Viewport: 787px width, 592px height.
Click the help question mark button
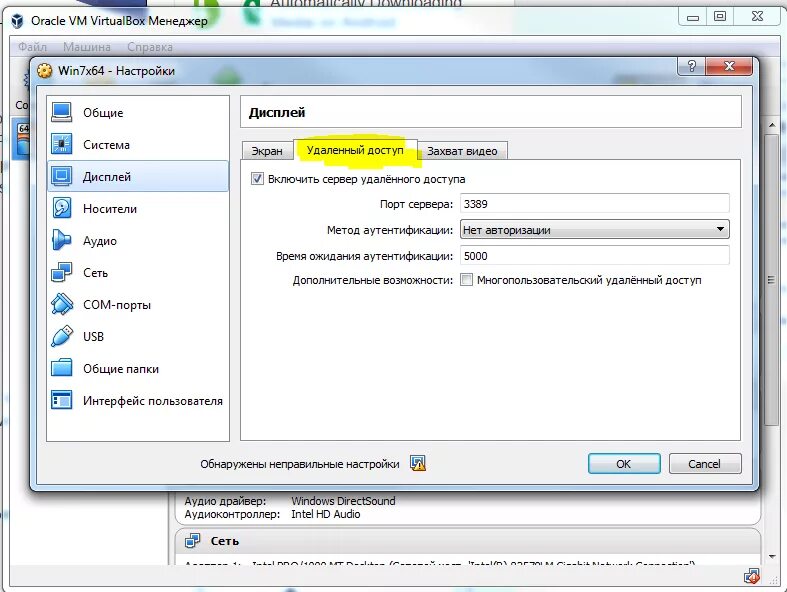pyautogui.click(x=692, y=66)
